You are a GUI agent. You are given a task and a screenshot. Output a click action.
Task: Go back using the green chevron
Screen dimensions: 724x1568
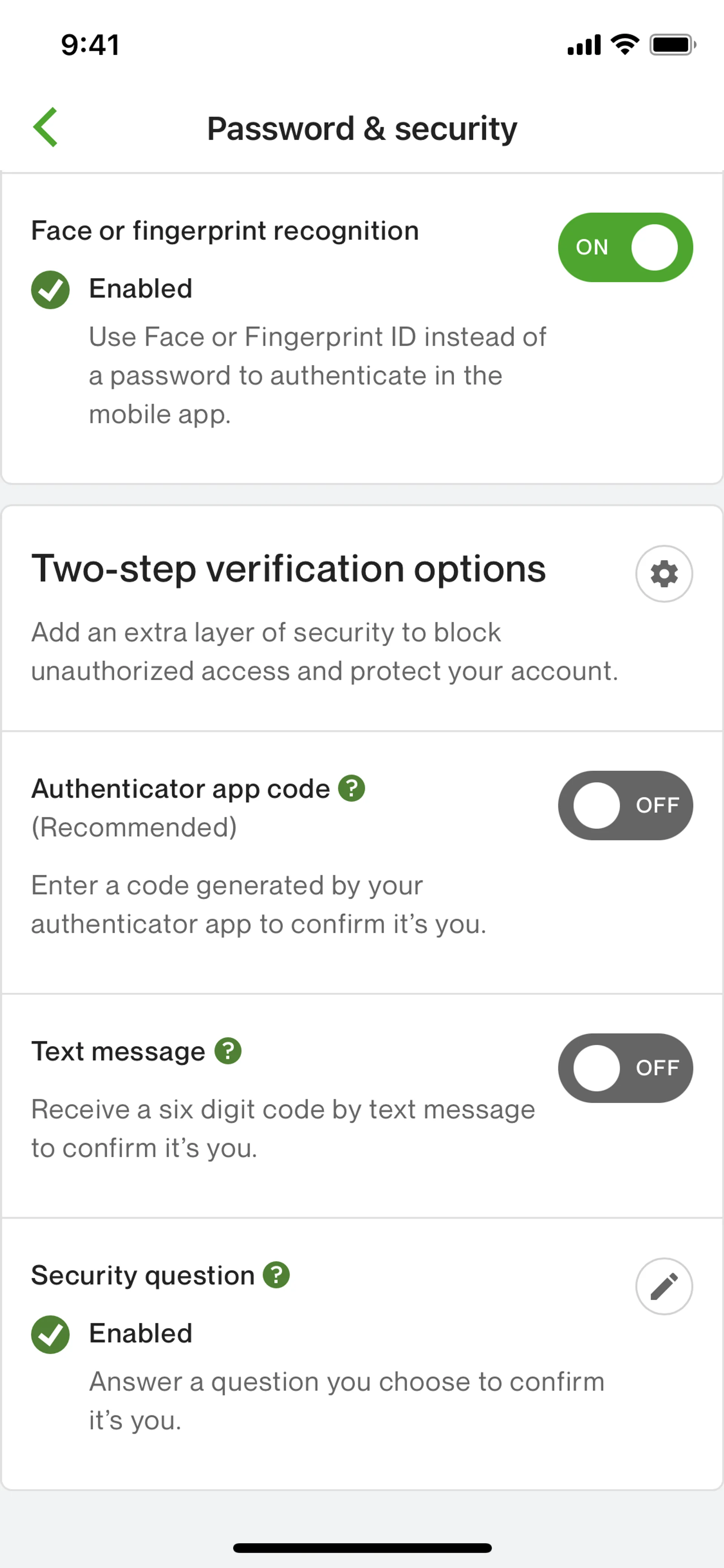(46, 127)
